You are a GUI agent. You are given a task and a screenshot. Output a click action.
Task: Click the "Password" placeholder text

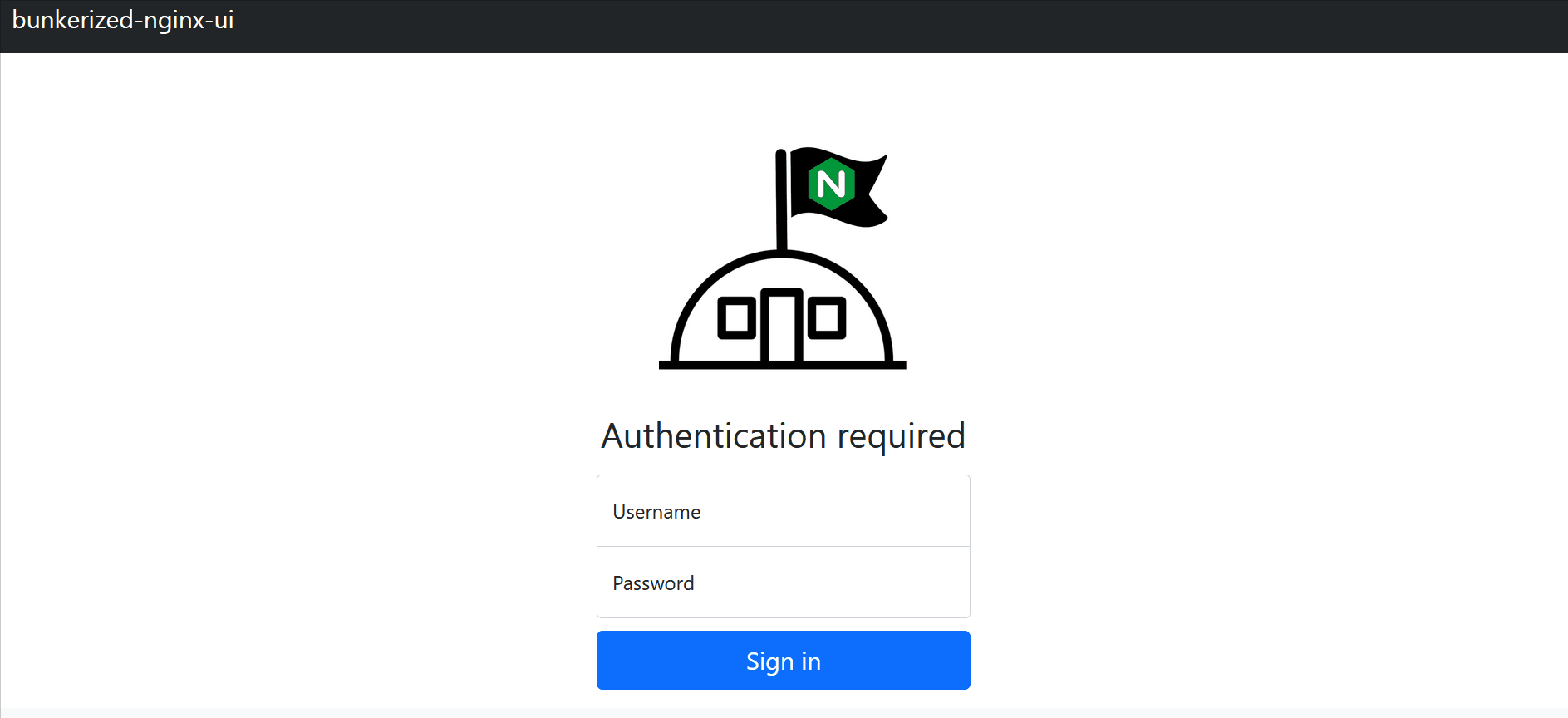(x=653, y=583)
